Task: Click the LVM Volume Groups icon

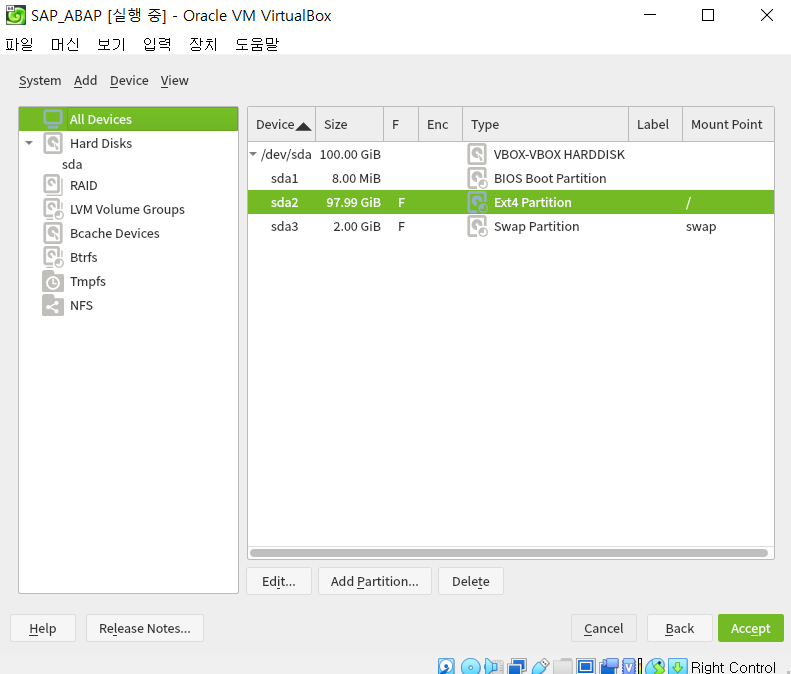Action: (53, 209)
